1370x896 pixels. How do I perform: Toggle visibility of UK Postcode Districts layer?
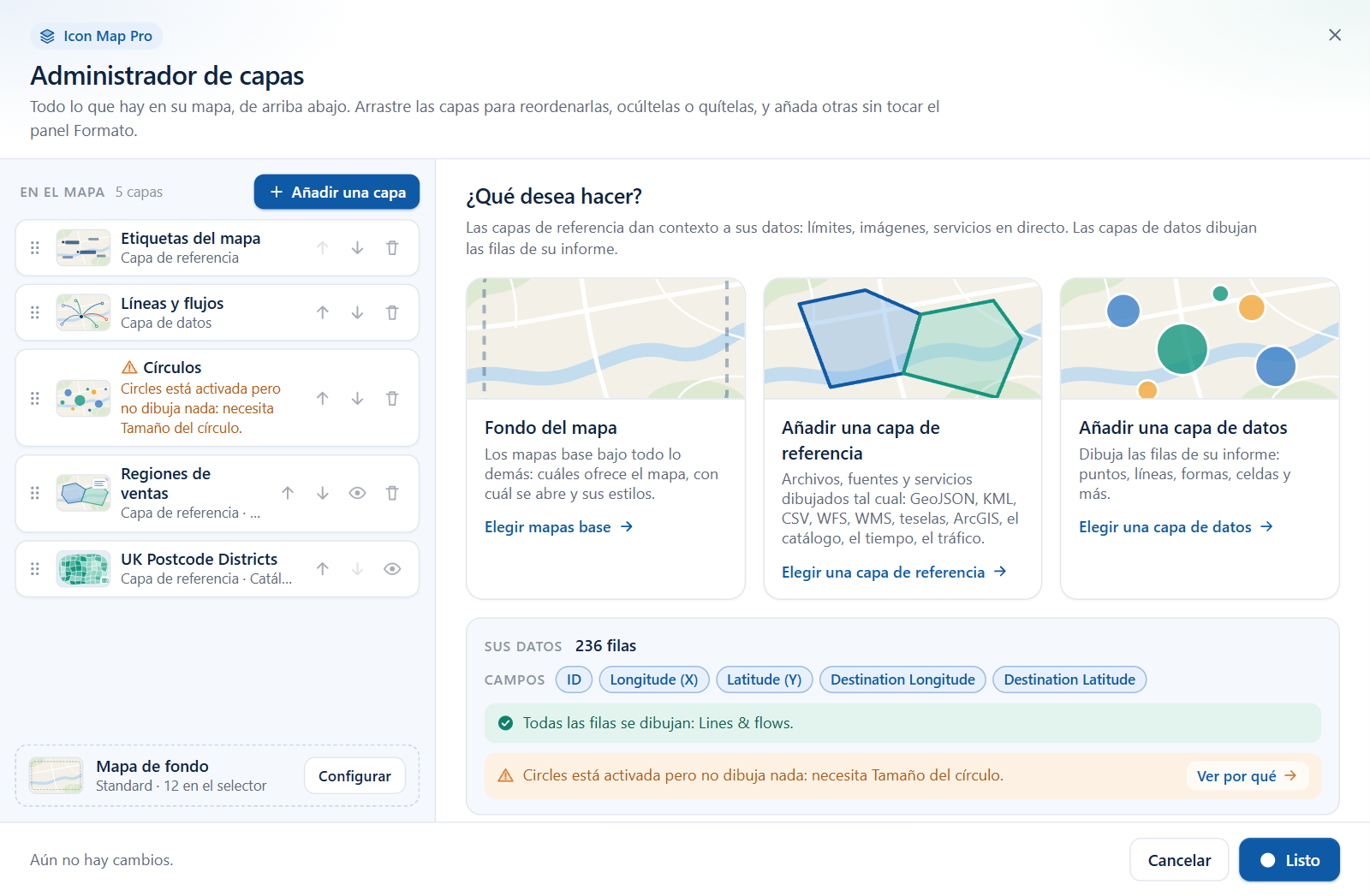click(x=392, y=568)
